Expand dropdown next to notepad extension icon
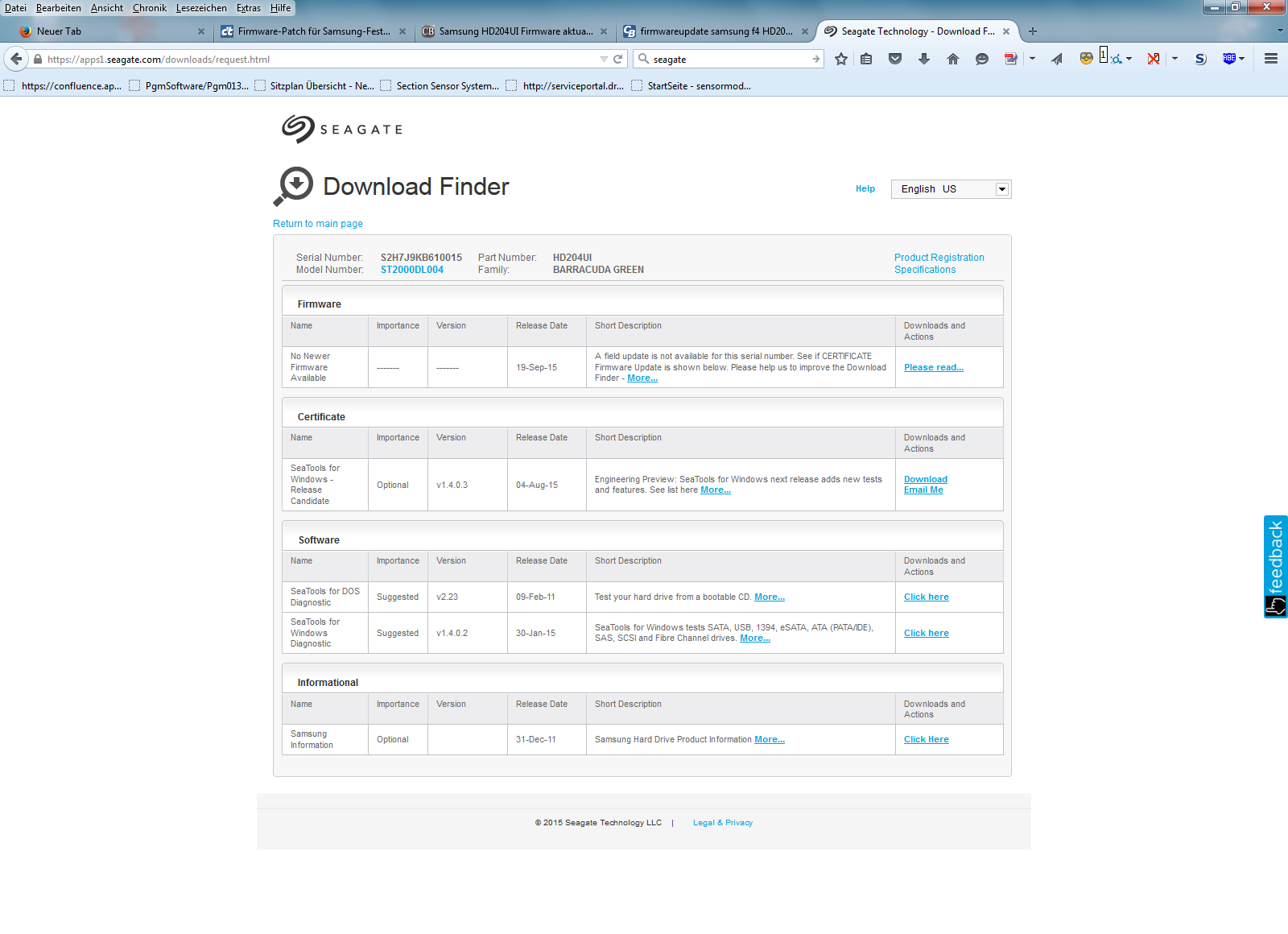1288x934 pixels. pyautogui.click(x=1032, y=59)
